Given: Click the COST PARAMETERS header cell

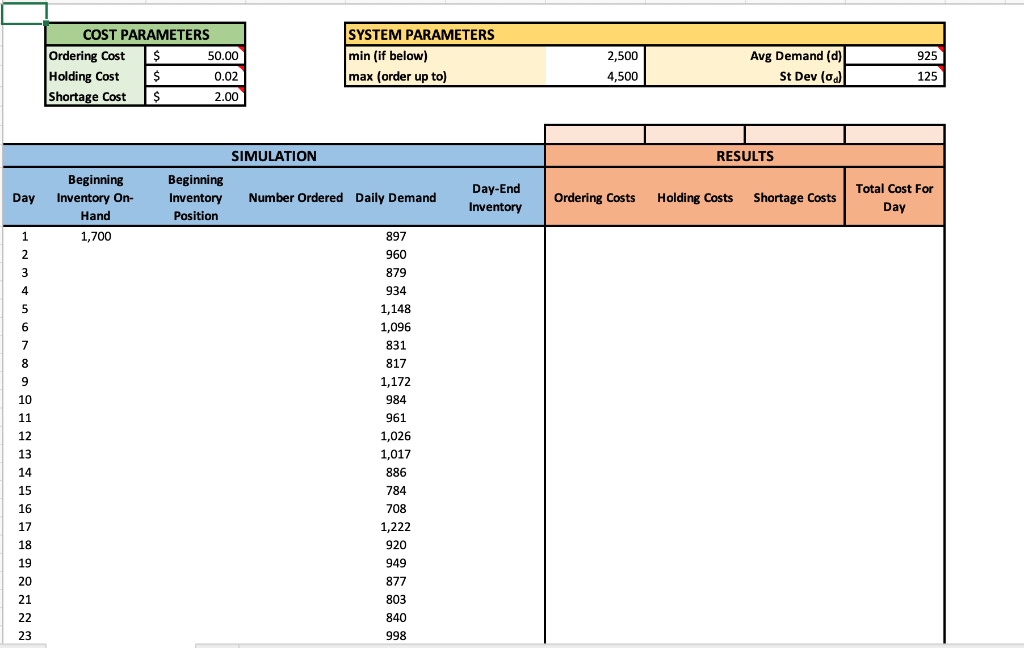Looking at the screenshot, I should click(144, 34).
